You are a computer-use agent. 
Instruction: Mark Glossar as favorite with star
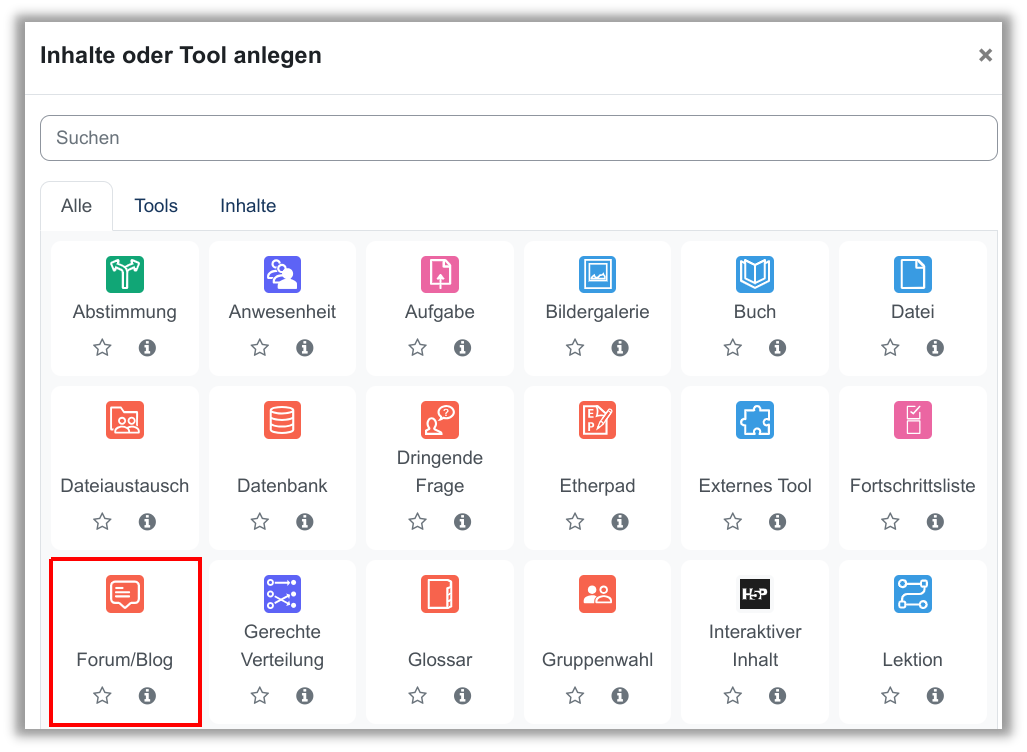[418, 696]
